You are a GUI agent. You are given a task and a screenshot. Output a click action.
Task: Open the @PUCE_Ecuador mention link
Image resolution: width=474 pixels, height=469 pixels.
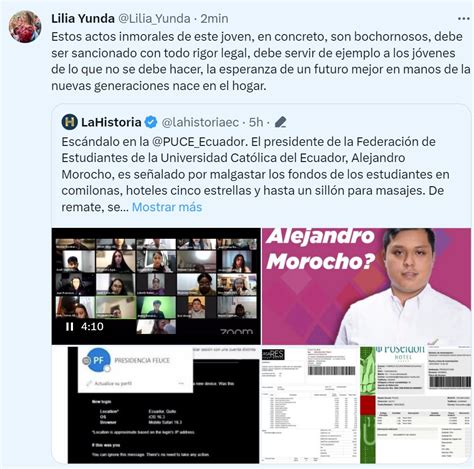(x=198, y=142)
